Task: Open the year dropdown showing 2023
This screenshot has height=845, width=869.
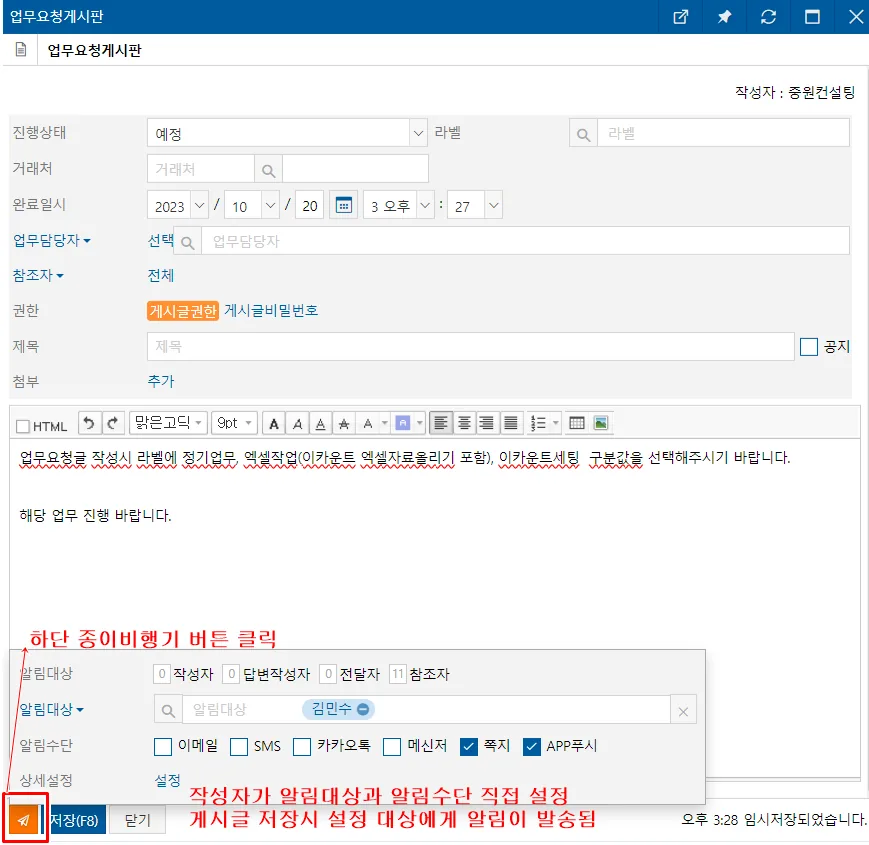Action: click(x=177, y=206)
